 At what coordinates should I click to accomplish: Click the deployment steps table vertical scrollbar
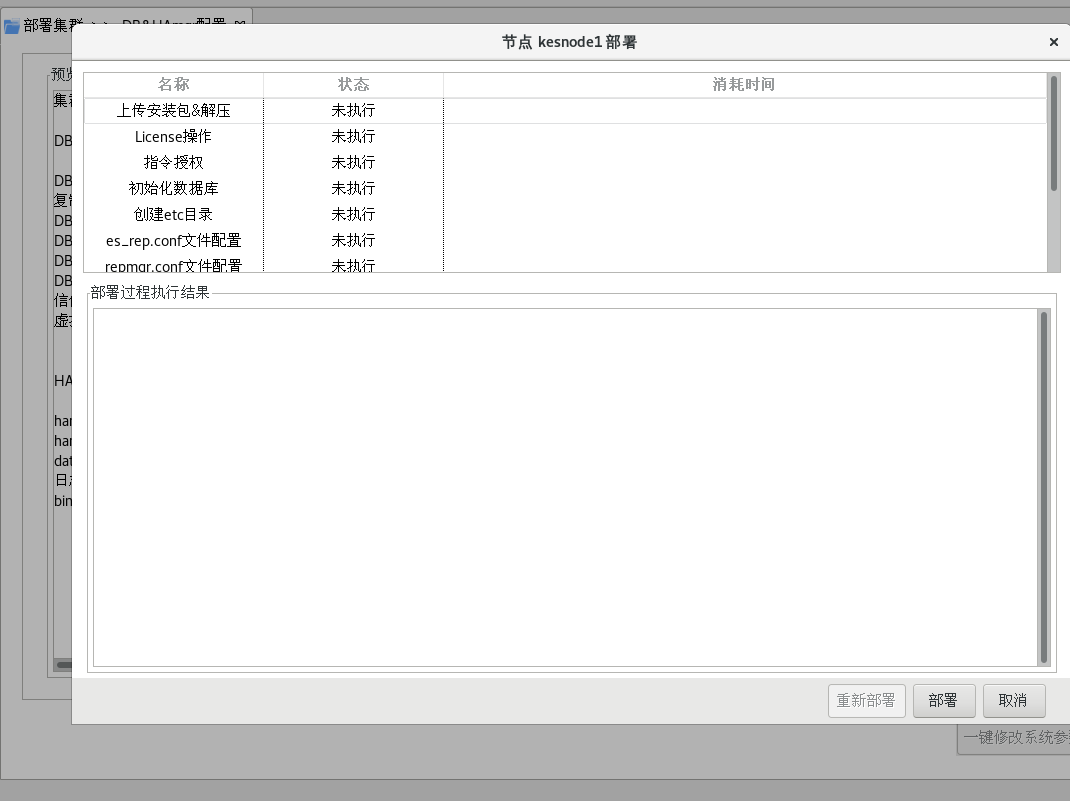point(1053,135)
